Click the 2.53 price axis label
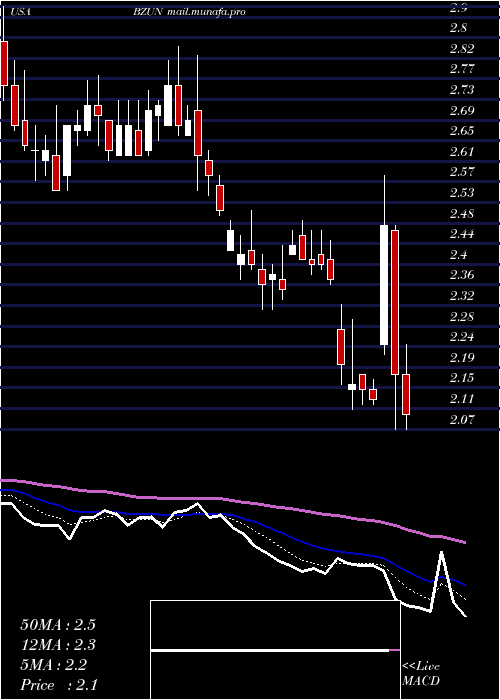500x700 pixels. [x=464, y=193]
